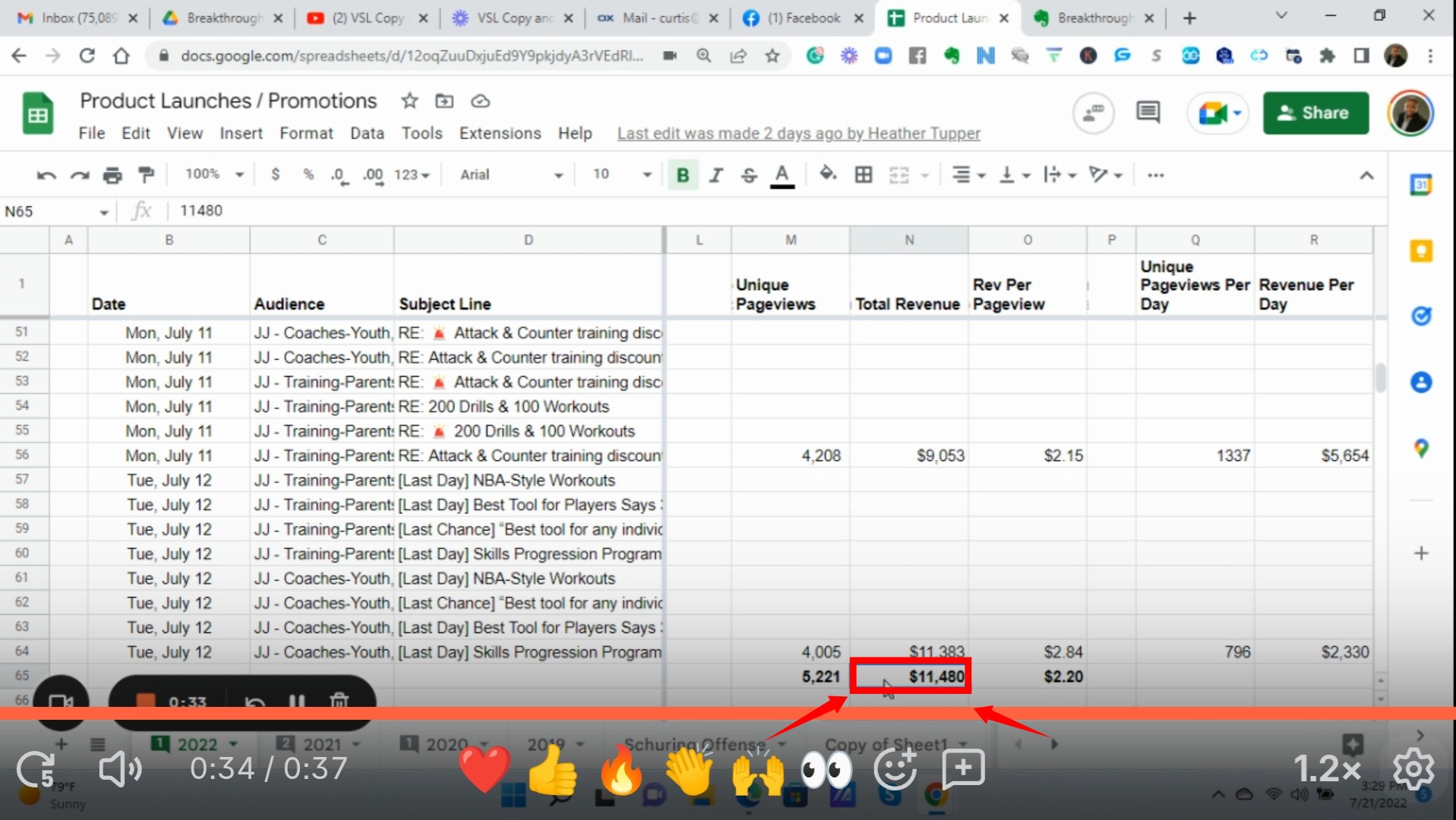The image size is (1456, 820).
Task: Go to the Google Sheets home logo
Action: pos(37,114)
